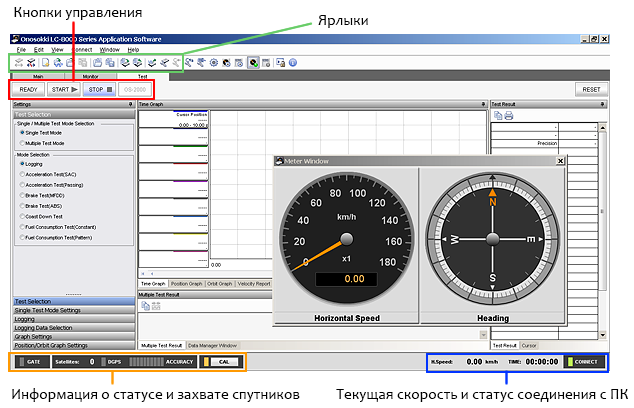Expand the Graph Settings section
This screenshot has height=408, width=634.
click(x=74, y=336)
